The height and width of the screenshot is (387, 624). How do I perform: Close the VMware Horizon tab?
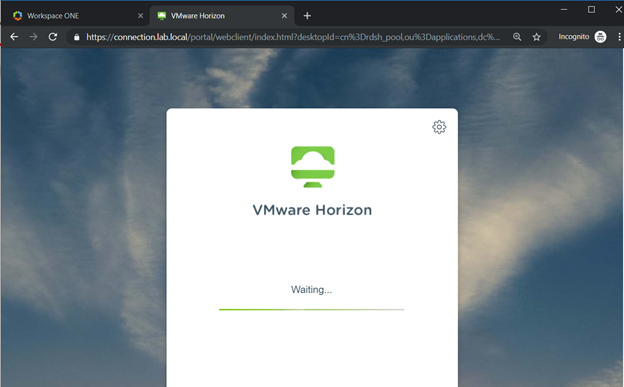284,16
